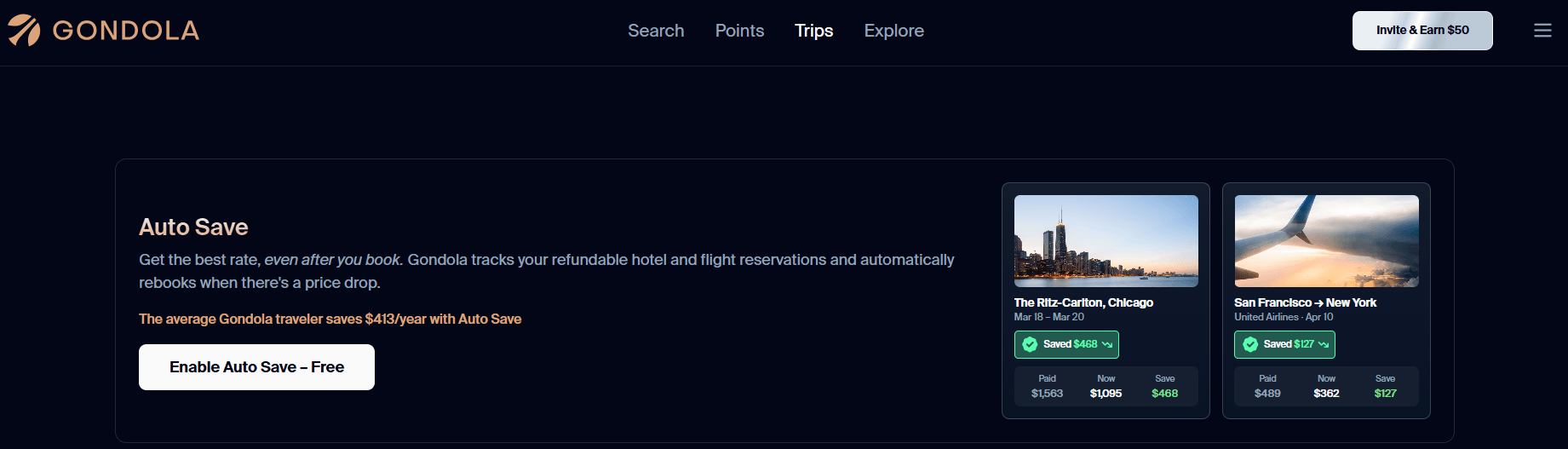Image resolution: width=1568 pixels, height=449 pixels.
Task: Click the Saved $127 badge
Action: 1284,344
